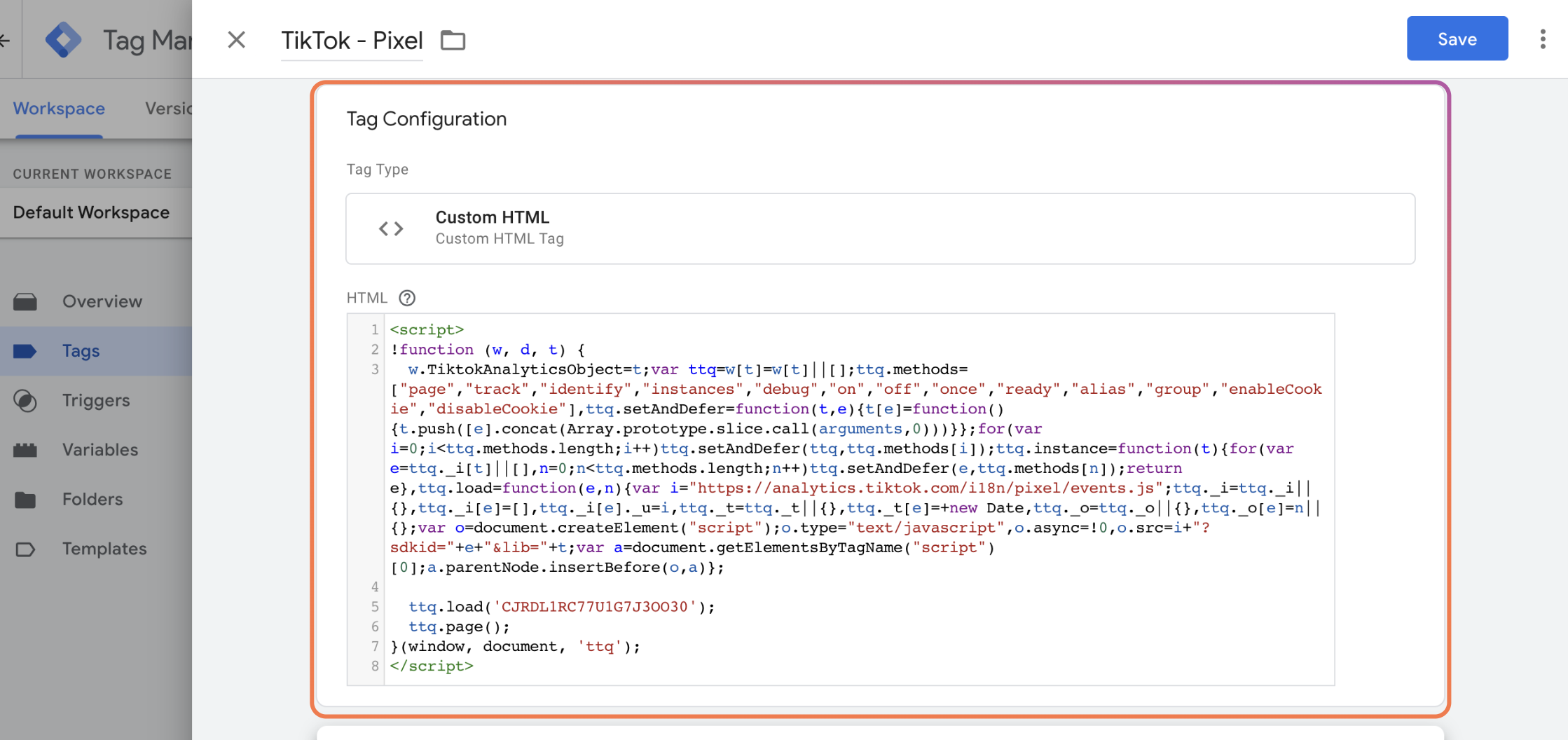Click the Tag Type label
Viewport: 1568px width, 740px height.
[x=377, y=170]
